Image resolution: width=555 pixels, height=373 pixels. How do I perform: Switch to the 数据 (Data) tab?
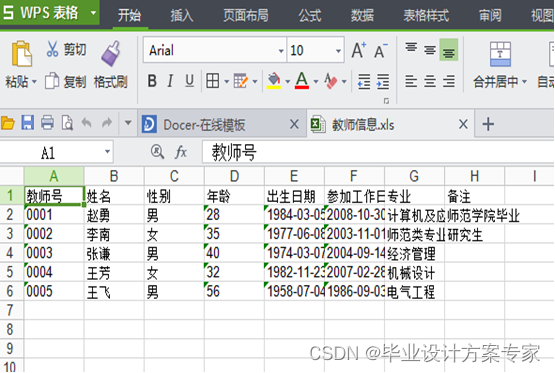point(362,15)
